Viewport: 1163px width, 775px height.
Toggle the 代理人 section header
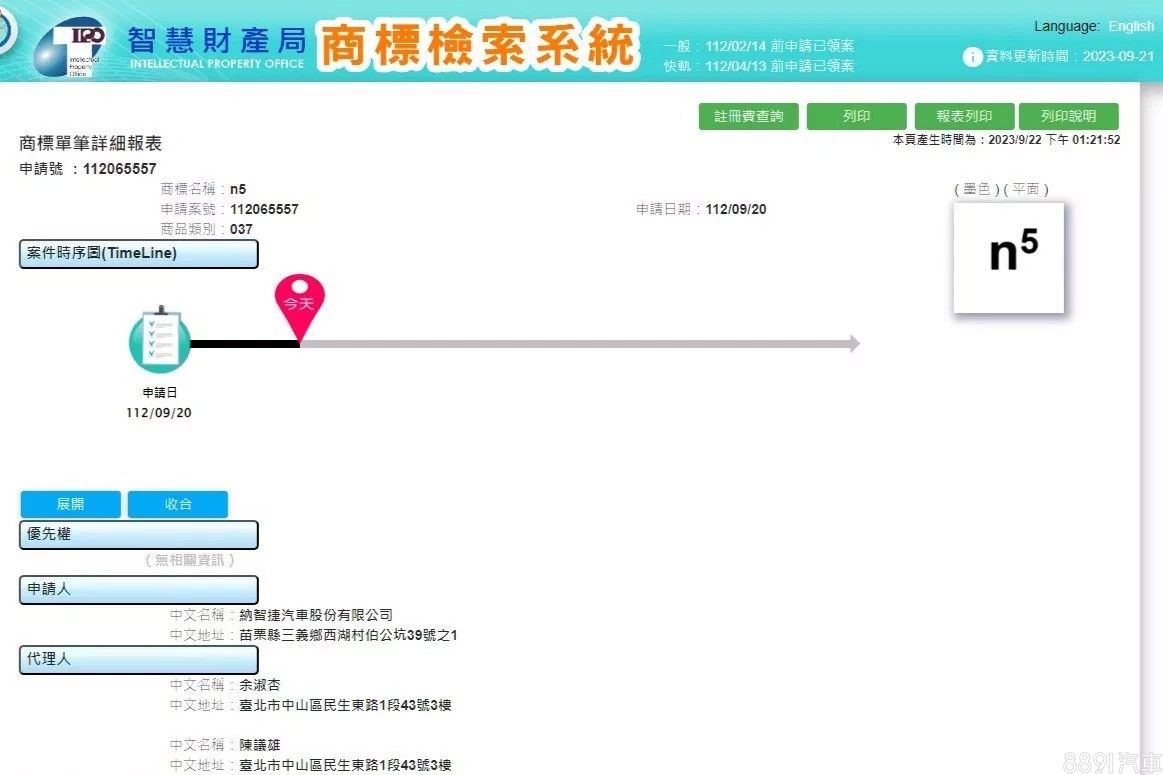click(139, 660)
